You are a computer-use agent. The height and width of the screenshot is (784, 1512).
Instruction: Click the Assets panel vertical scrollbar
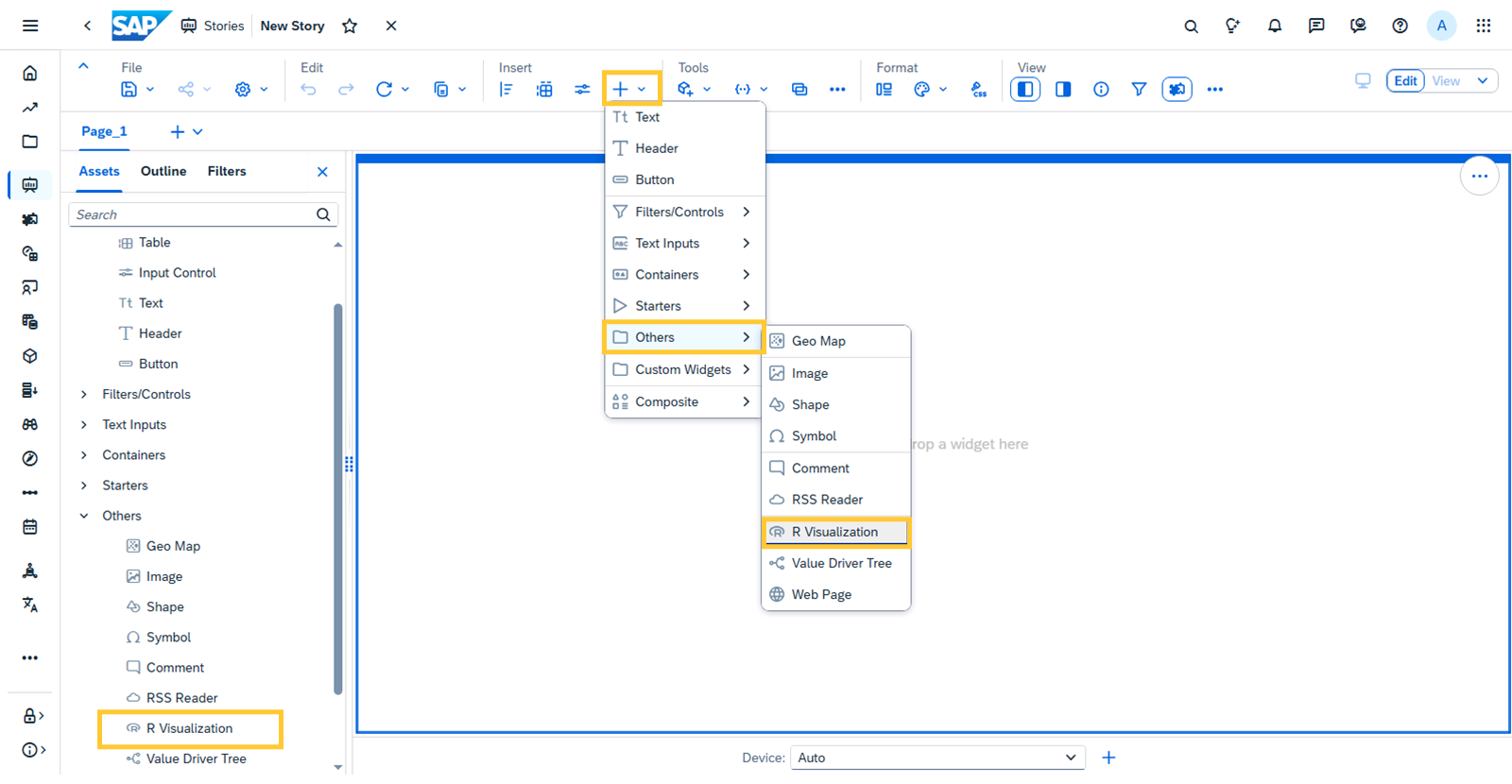[x=337, y=499]
